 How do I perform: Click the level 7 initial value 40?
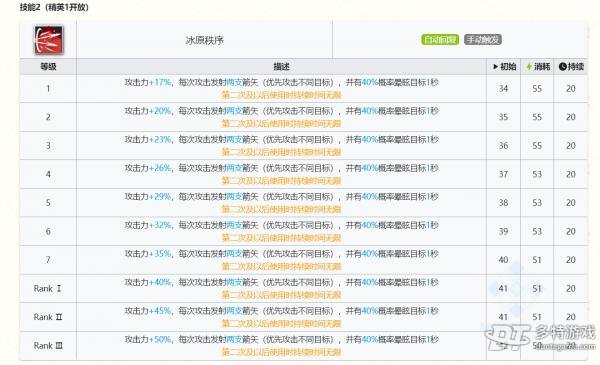point(503,260)
